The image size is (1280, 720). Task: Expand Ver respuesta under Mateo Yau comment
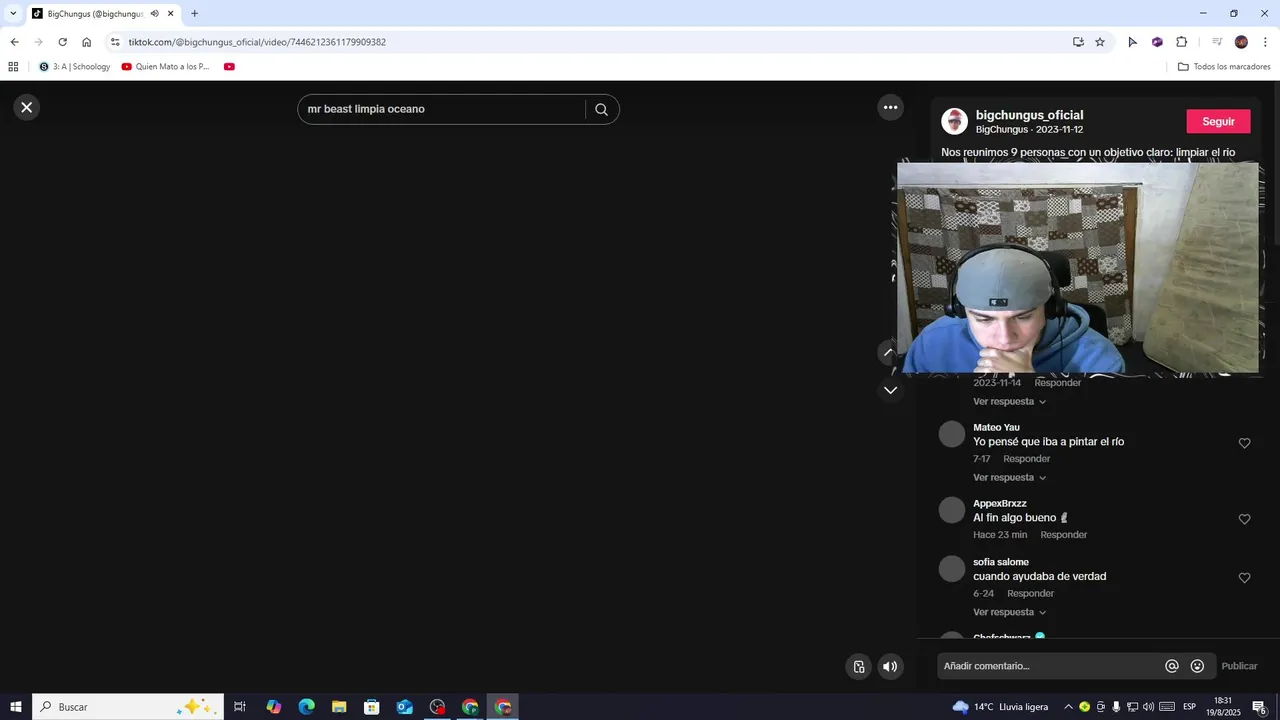(x=1009, y=477)
